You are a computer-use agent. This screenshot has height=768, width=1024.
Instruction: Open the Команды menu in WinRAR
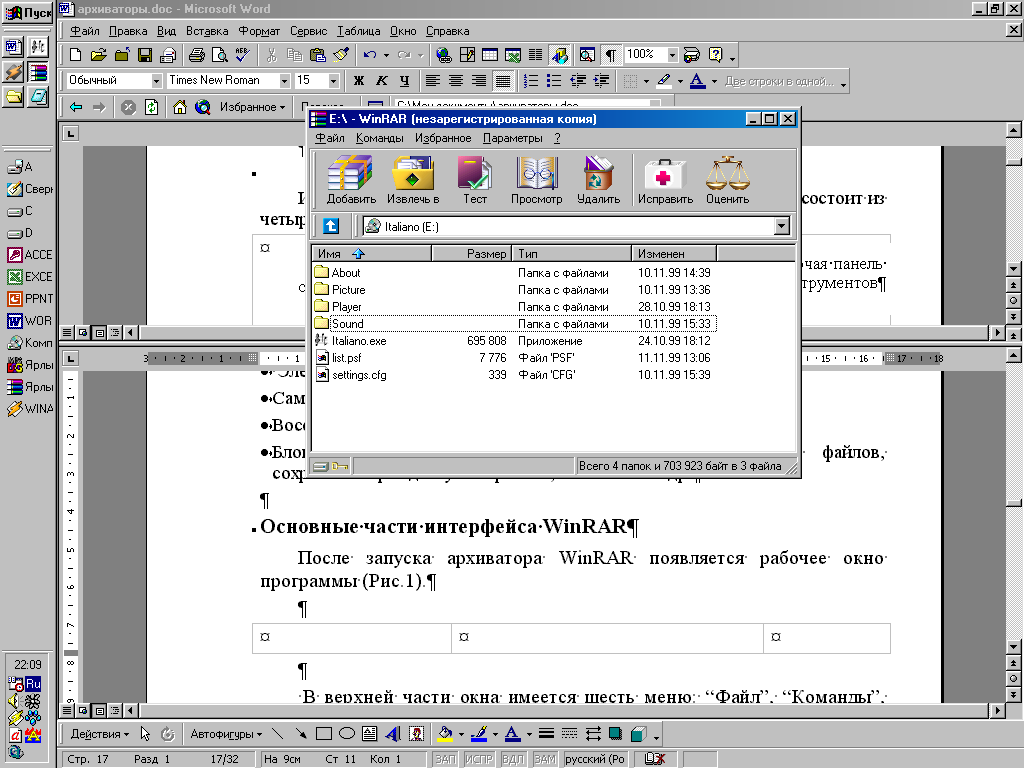pyautogui.click(x=379, y=138)
